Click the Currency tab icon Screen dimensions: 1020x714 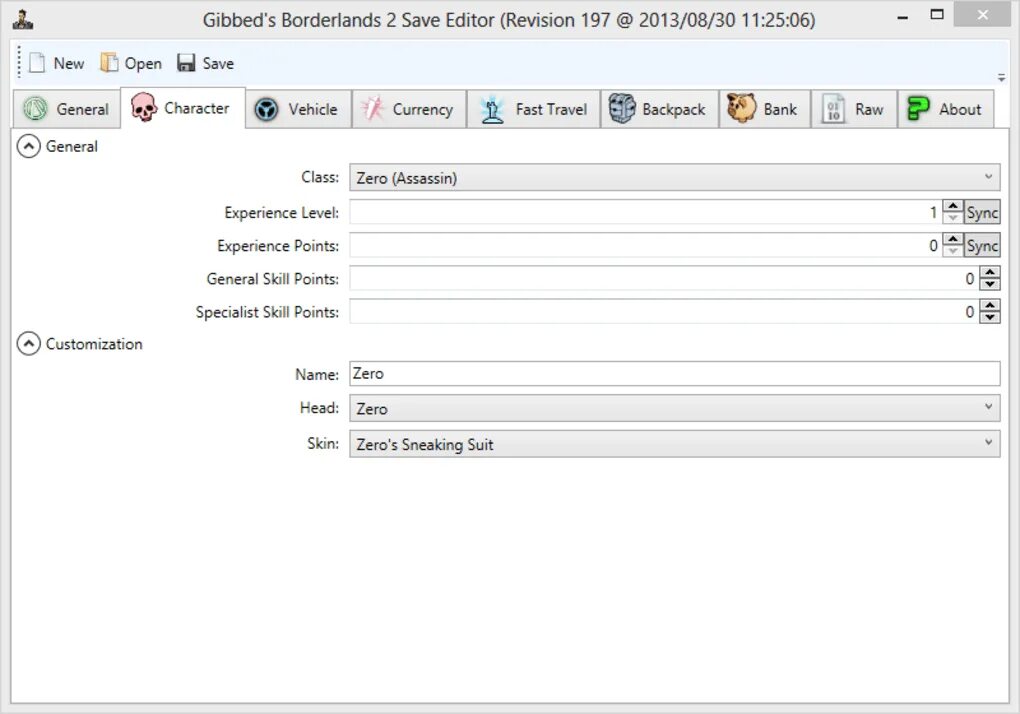pos(372,109)
